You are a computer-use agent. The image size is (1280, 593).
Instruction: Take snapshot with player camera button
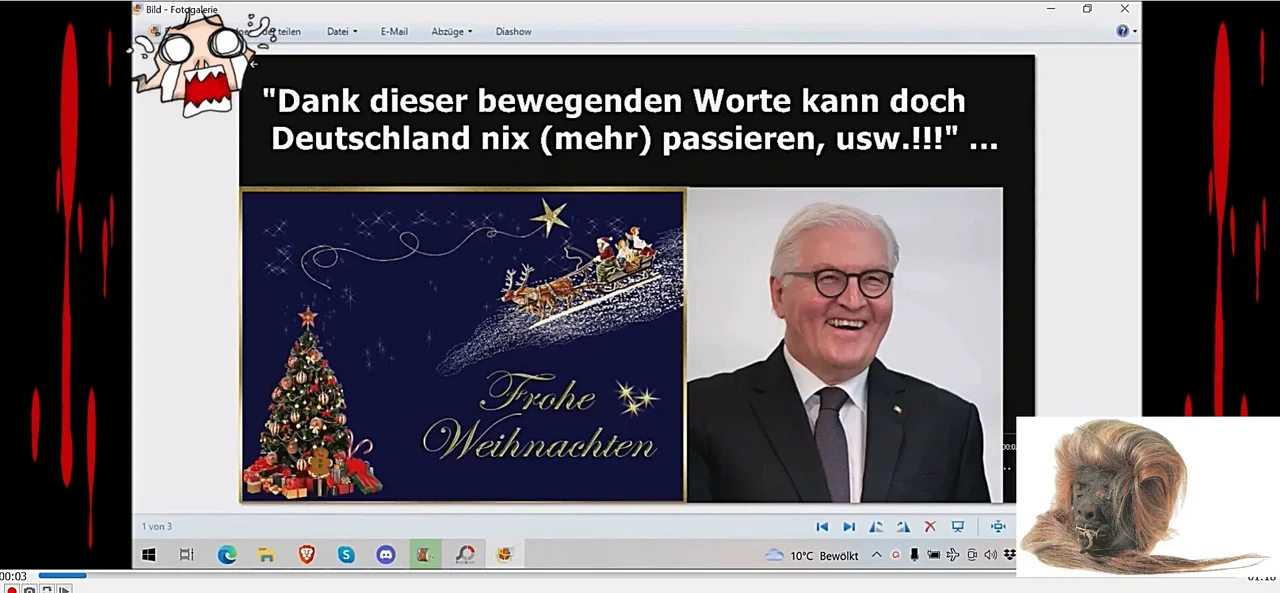click(29, 589)
